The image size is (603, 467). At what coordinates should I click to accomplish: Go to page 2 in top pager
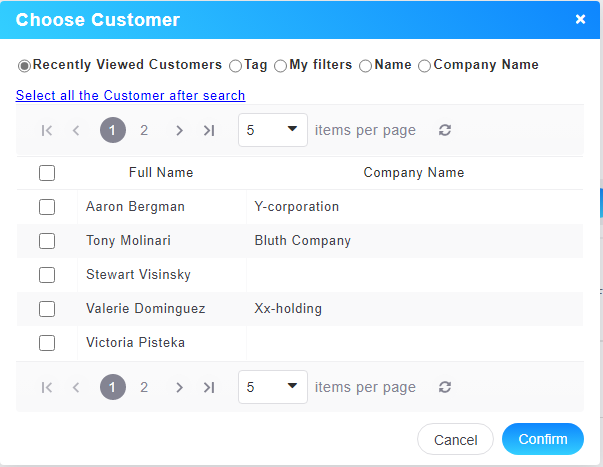tap(144, 130)
